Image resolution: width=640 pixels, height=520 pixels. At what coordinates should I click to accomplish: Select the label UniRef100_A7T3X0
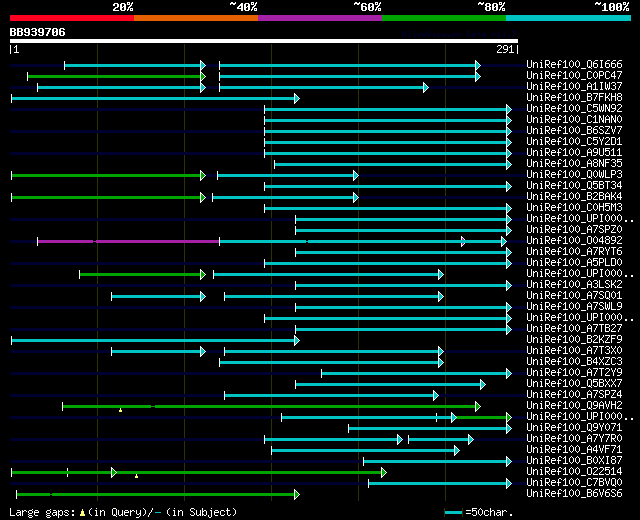tap(574, 351)
